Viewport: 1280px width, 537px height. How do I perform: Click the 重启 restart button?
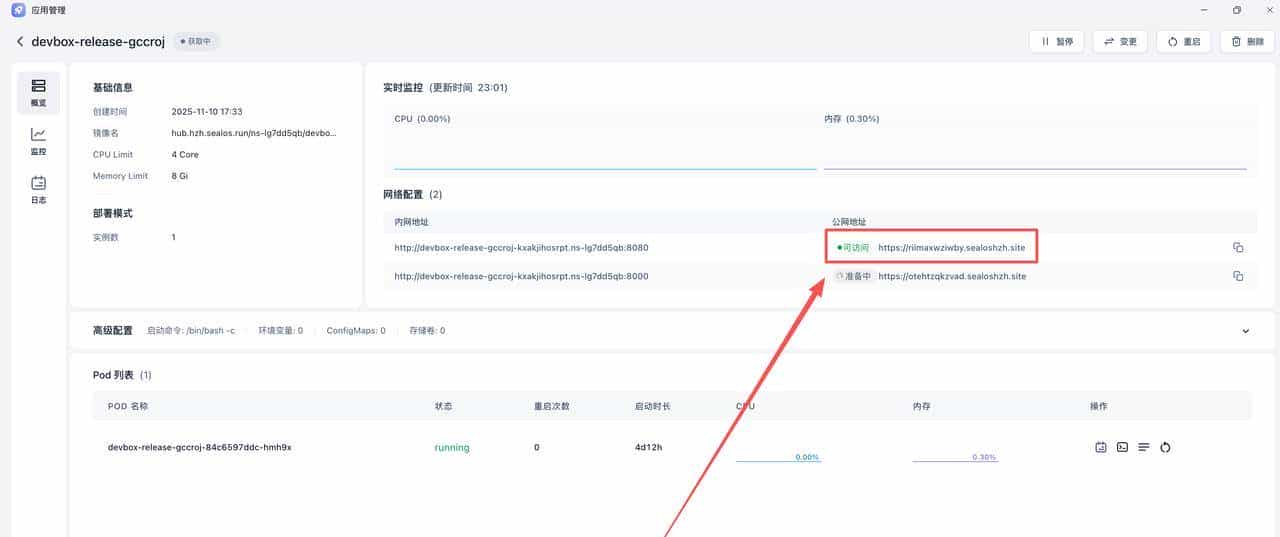tap(1183, 42)
